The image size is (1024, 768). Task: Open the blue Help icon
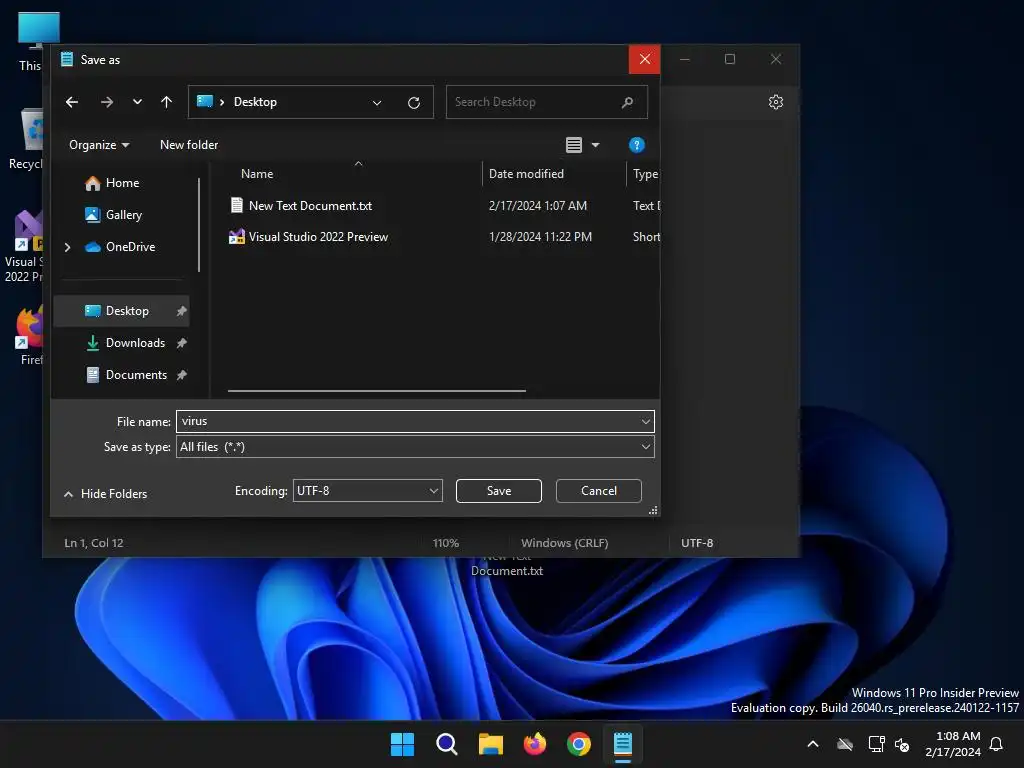tap(637, 145)
